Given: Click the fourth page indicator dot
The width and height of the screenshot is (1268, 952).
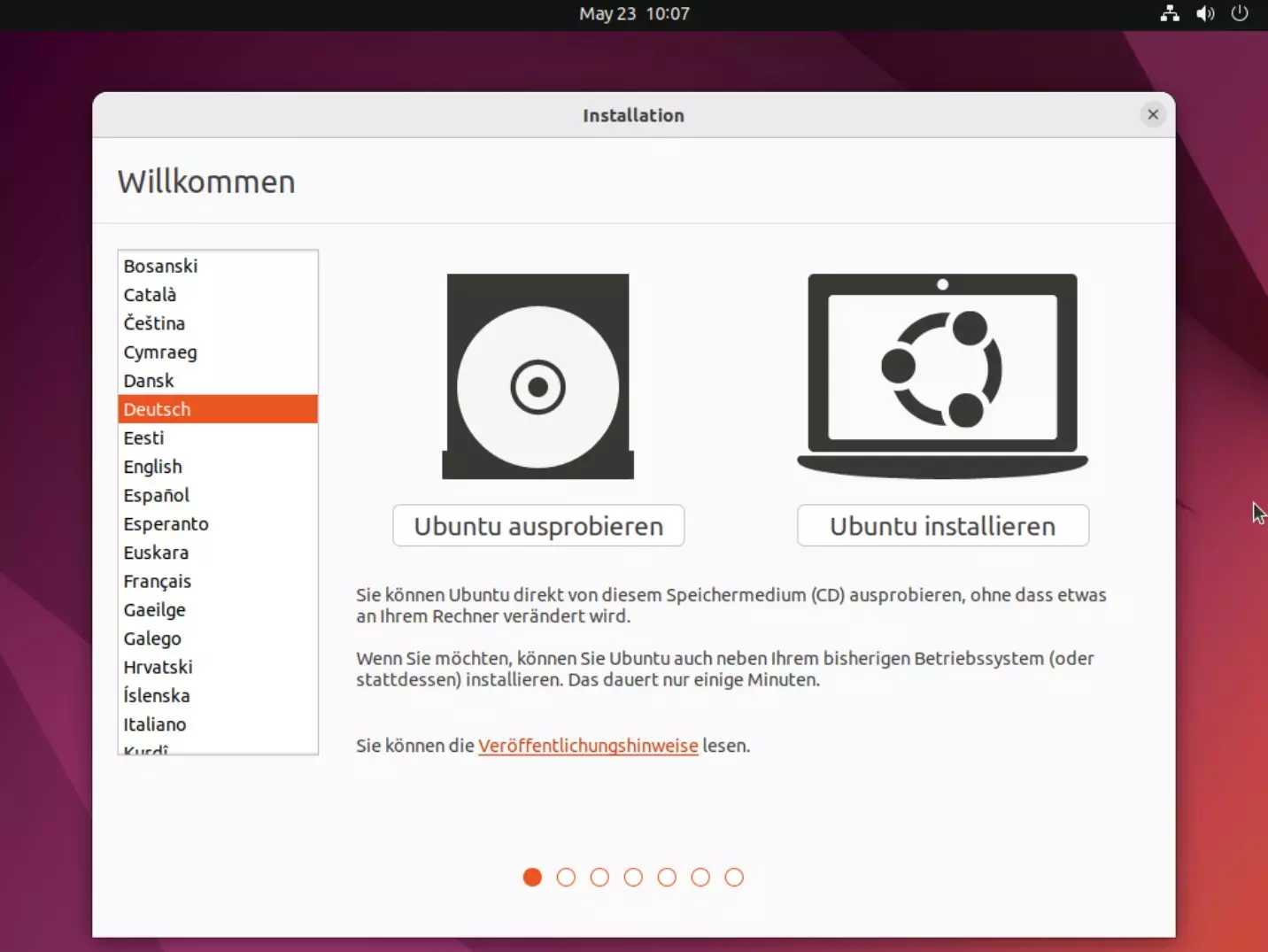Looking at the screenshot, I should (x=633, y=878).
